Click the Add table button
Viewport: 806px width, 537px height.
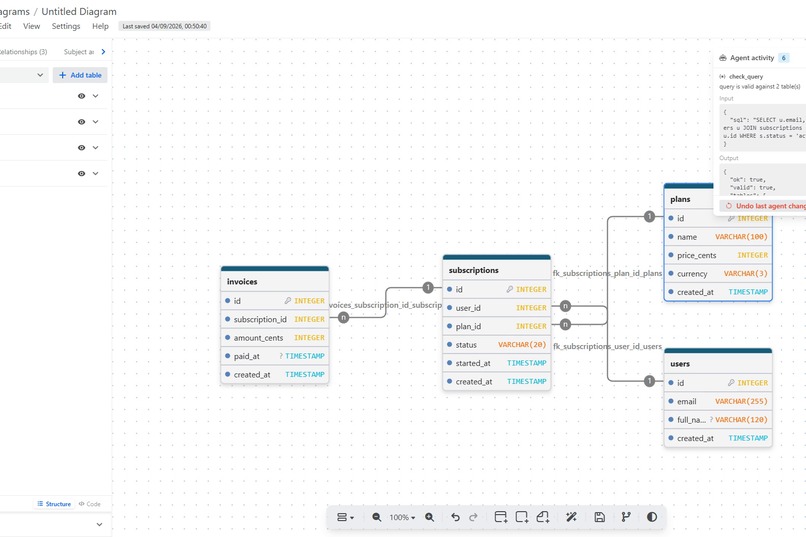[80, 75]
